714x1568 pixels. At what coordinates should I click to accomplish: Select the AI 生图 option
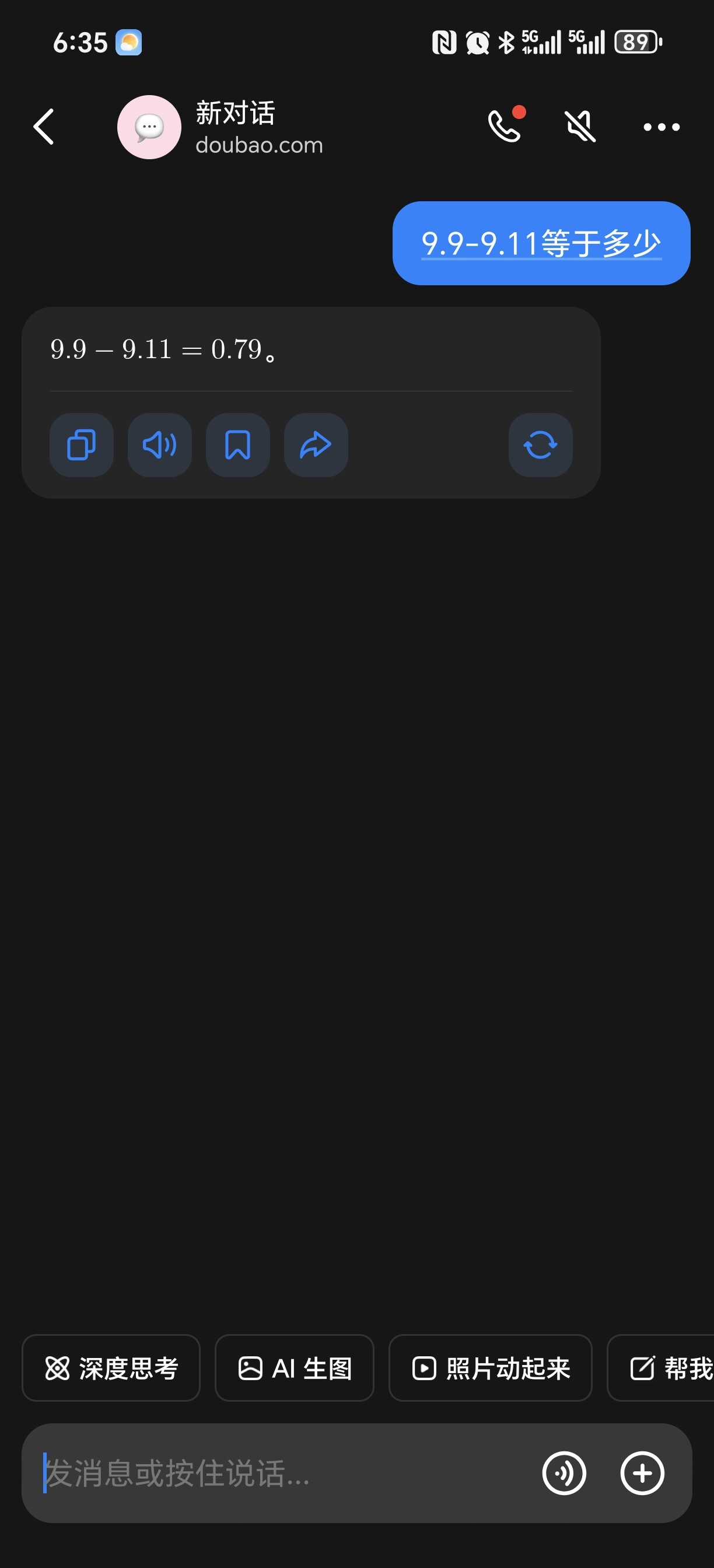pyautogui.click(x=295, y=1368)
